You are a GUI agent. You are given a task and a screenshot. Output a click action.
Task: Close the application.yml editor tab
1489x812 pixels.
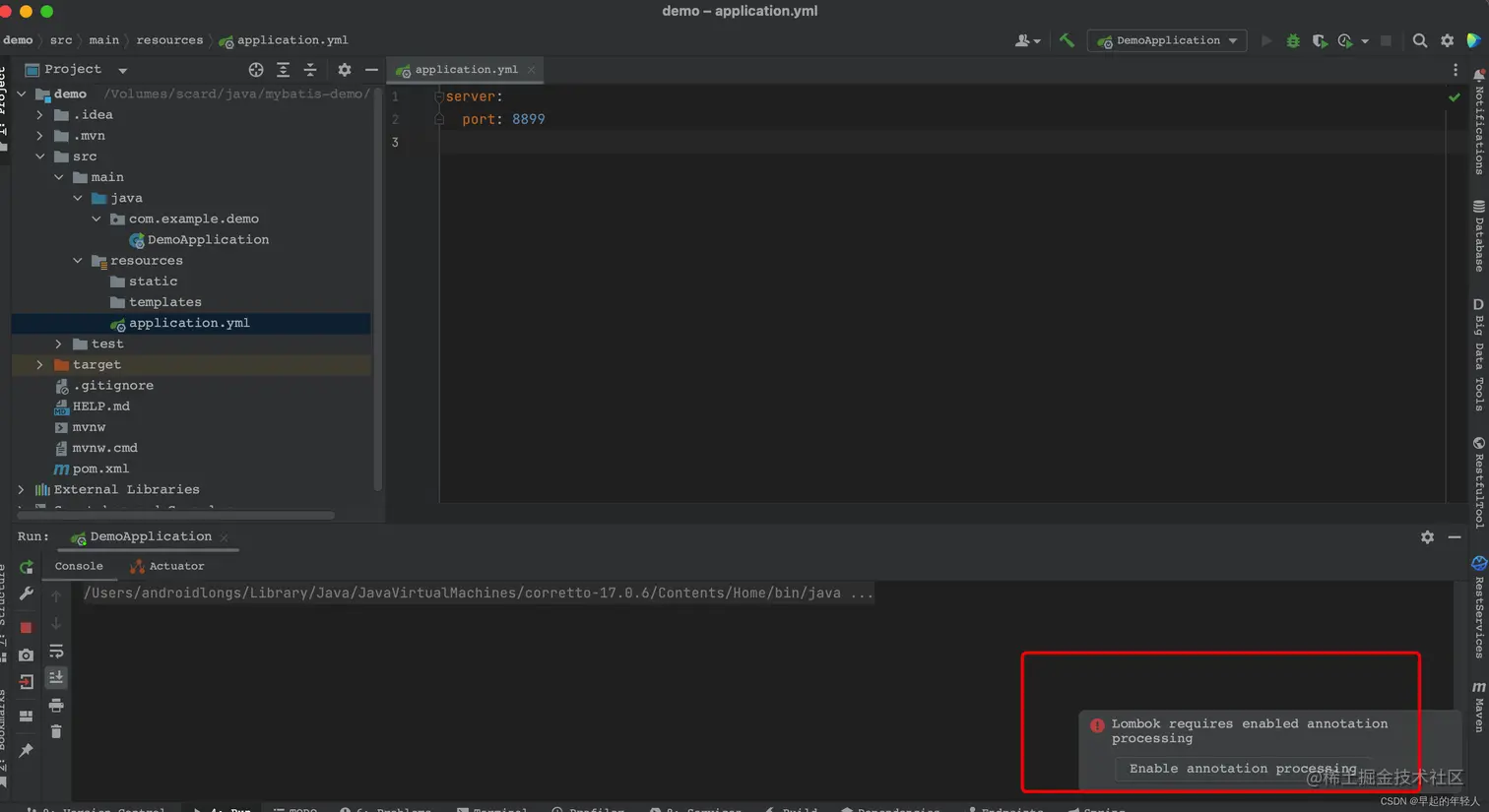532,70
